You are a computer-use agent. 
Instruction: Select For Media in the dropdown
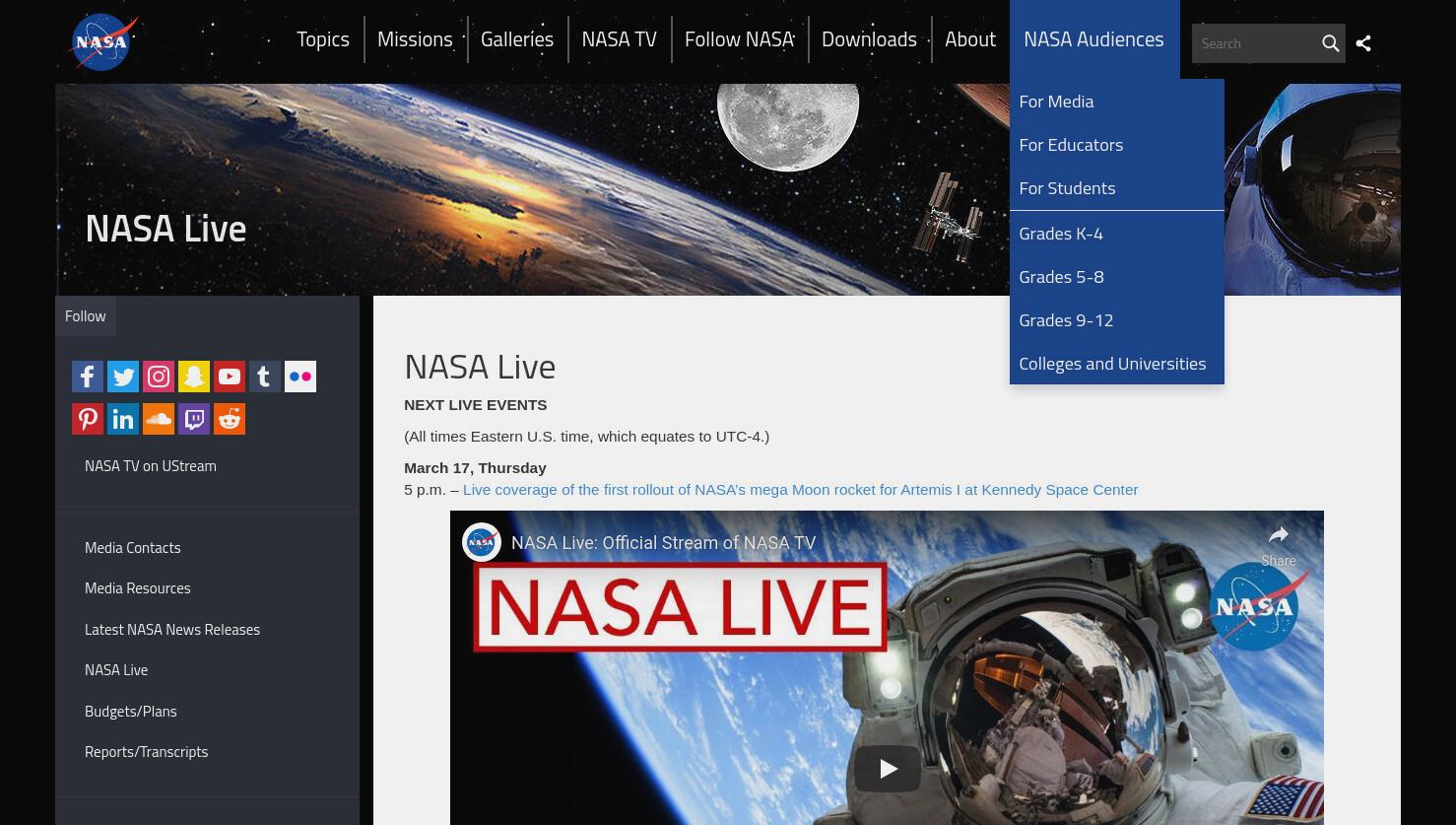coord(1116,101)
